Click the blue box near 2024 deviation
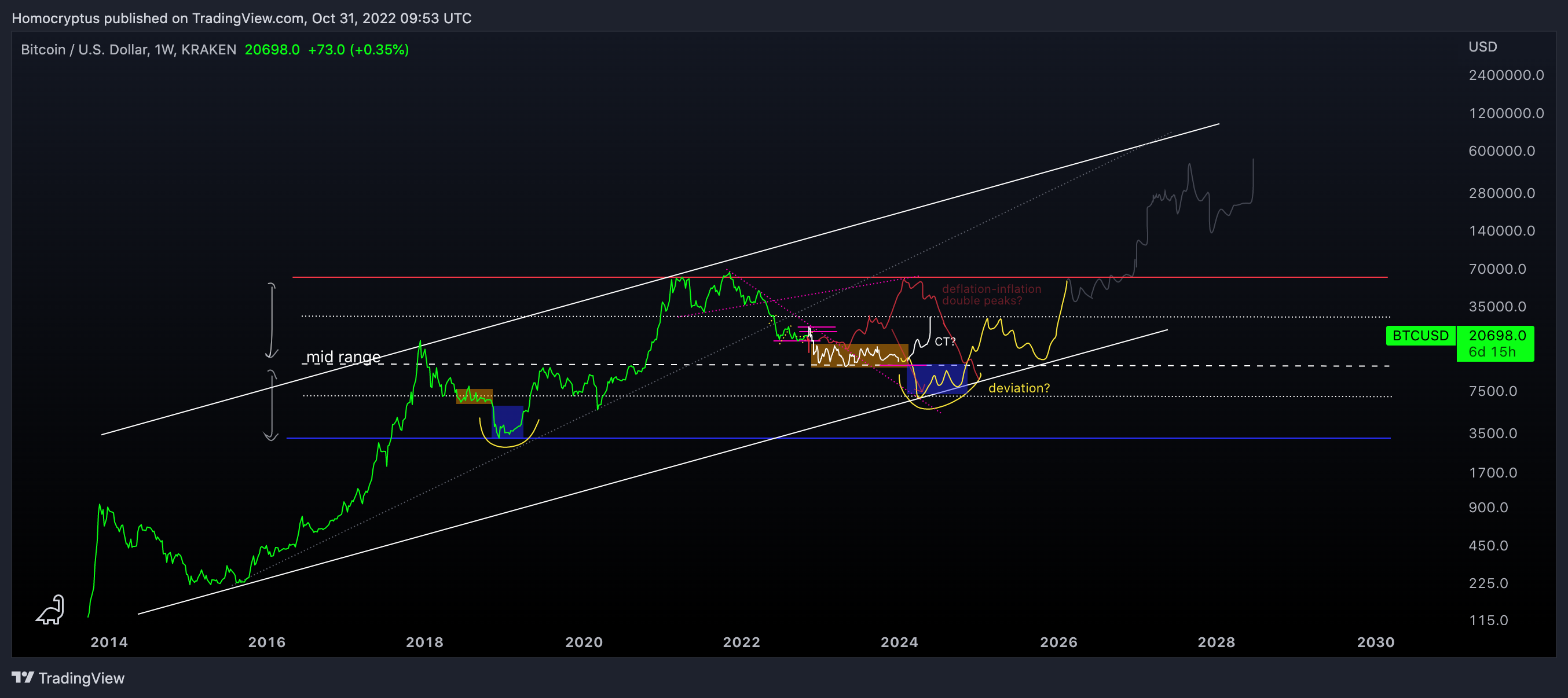Image resolution: width=1568 pixels, height=698 pixels. (937, 380)
